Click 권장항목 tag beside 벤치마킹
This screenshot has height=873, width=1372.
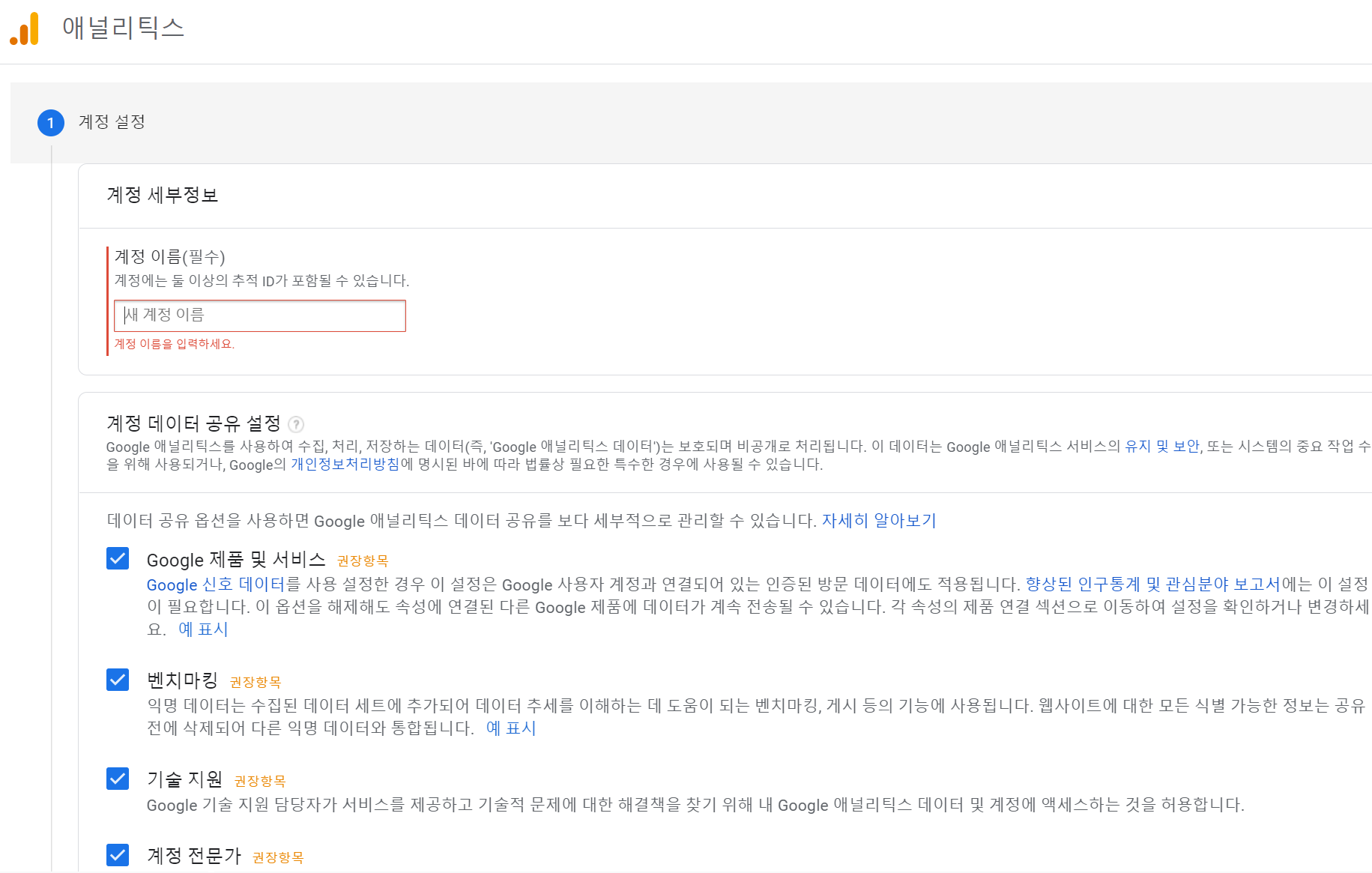click(x=256, y=682)
